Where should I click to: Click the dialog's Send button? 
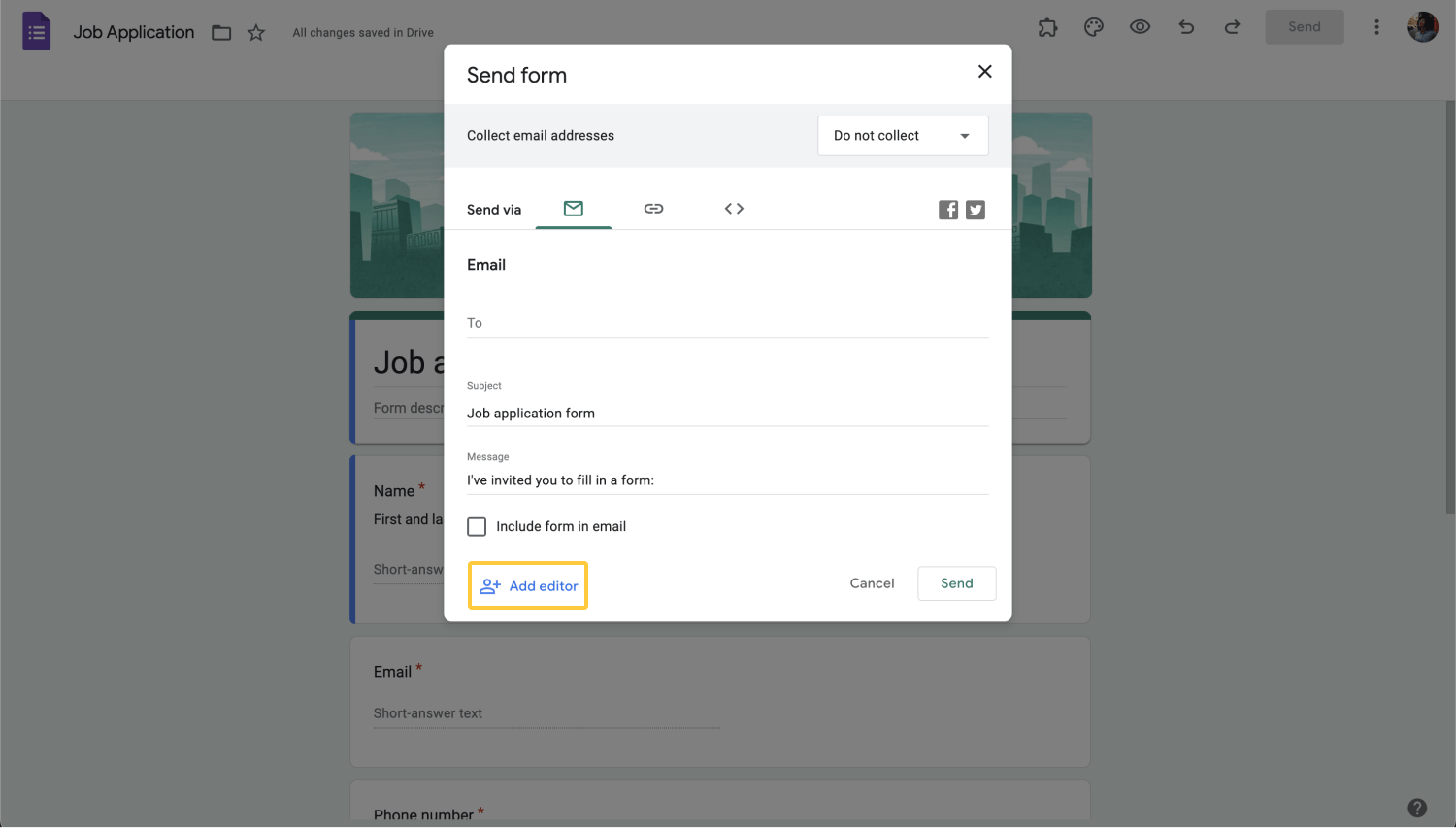tap(957, 583)
